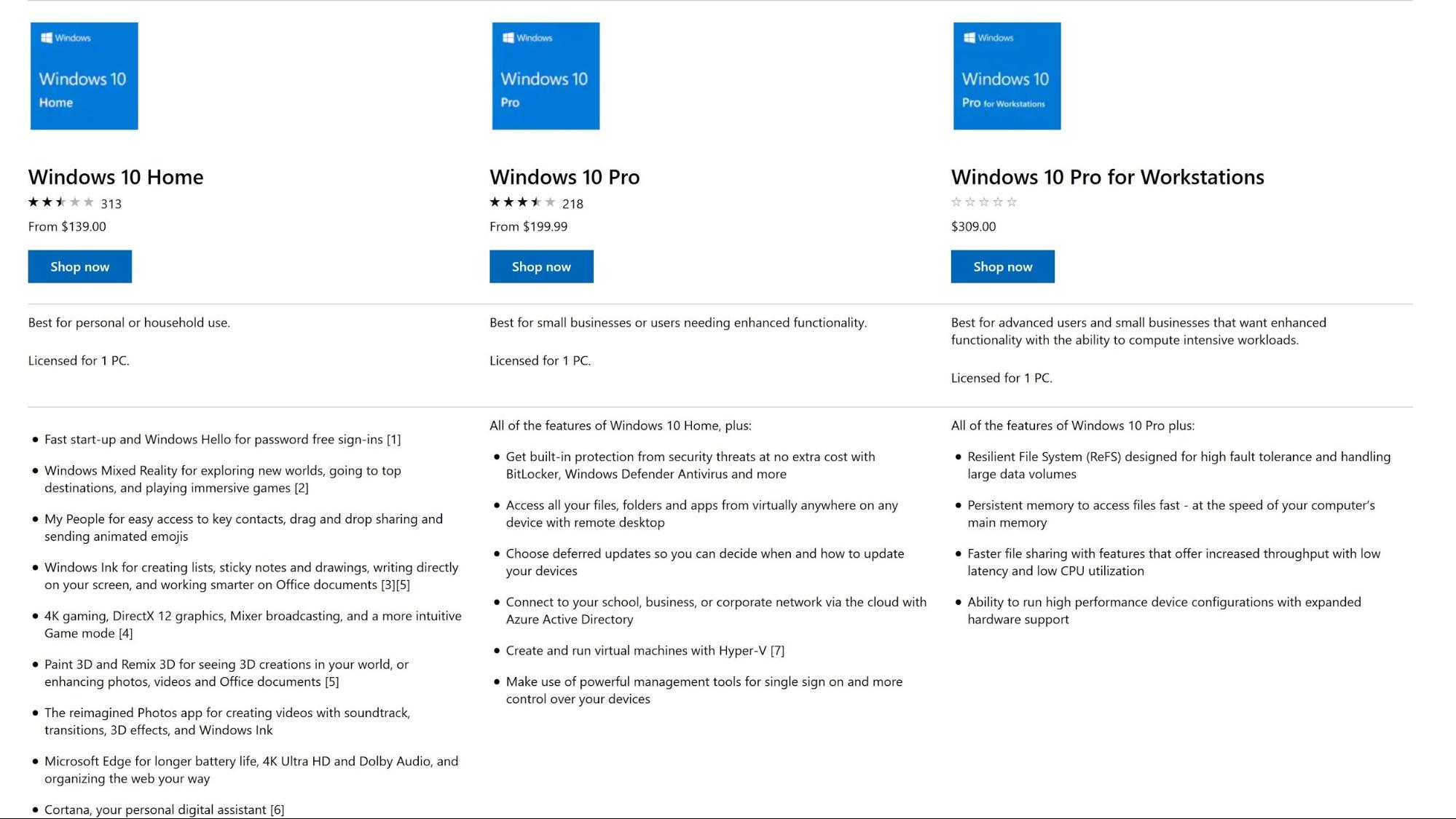Open footnote [1] after Windows Hello feature
This screenshot has width=1456, height=819.
(394, 439)
